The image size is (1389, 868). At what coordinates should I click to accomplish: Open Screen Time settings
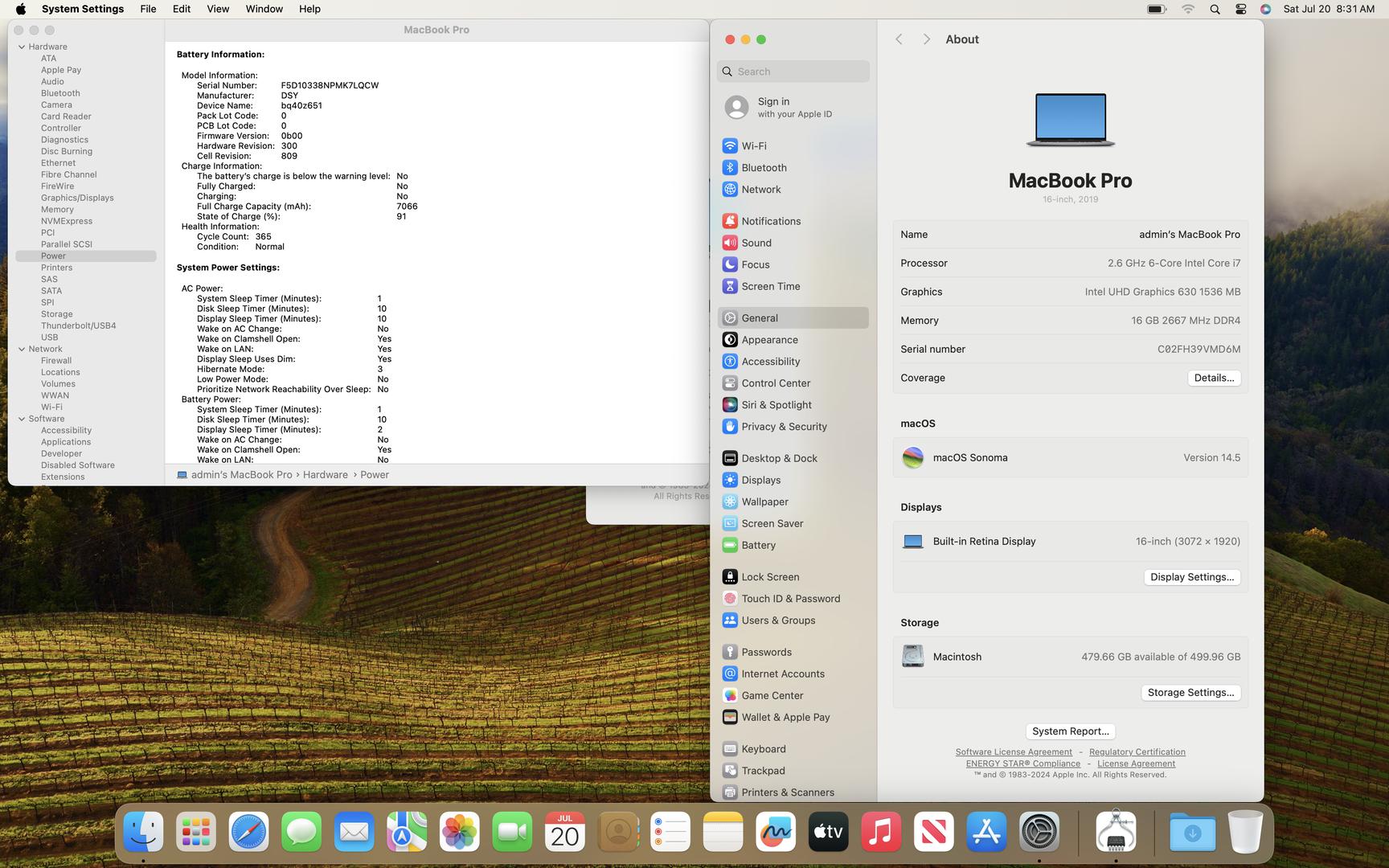(793, 286)
